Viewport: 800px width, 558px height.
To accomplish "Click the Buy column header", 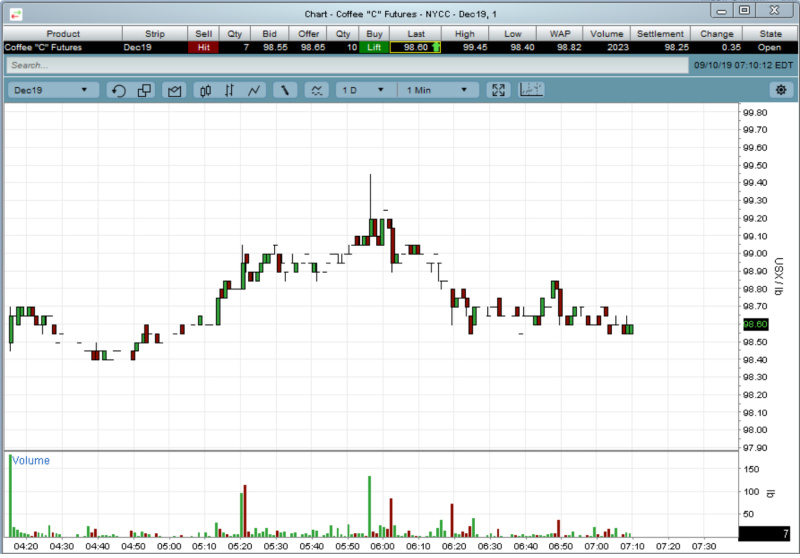I will coord(374,34).
